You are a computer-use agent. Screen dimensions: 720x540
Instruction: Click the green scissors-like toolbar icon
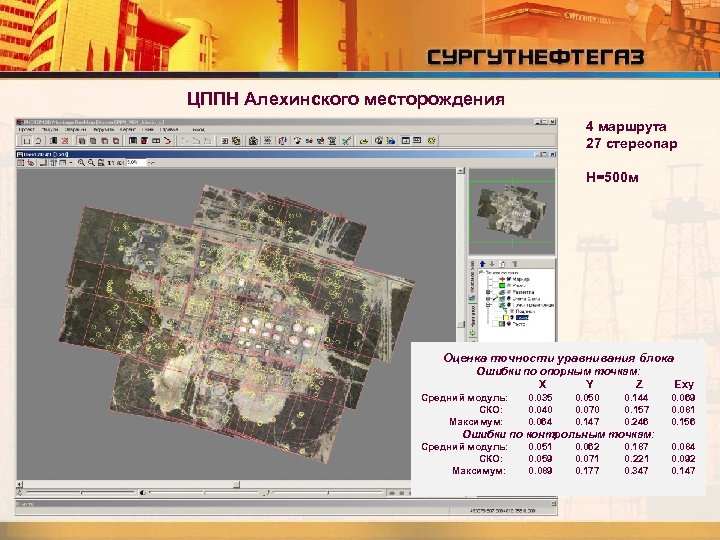[347, 141]
